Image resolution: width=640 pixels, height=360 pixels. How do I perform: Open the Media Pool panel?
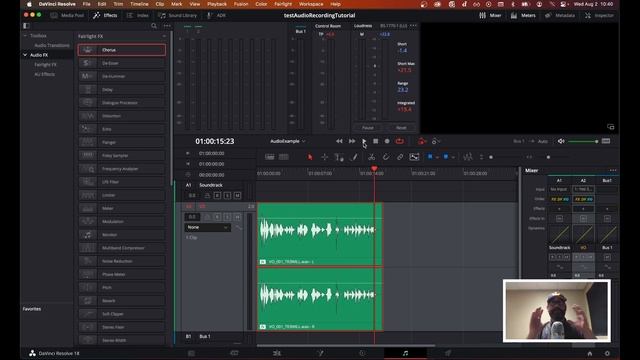67,16
